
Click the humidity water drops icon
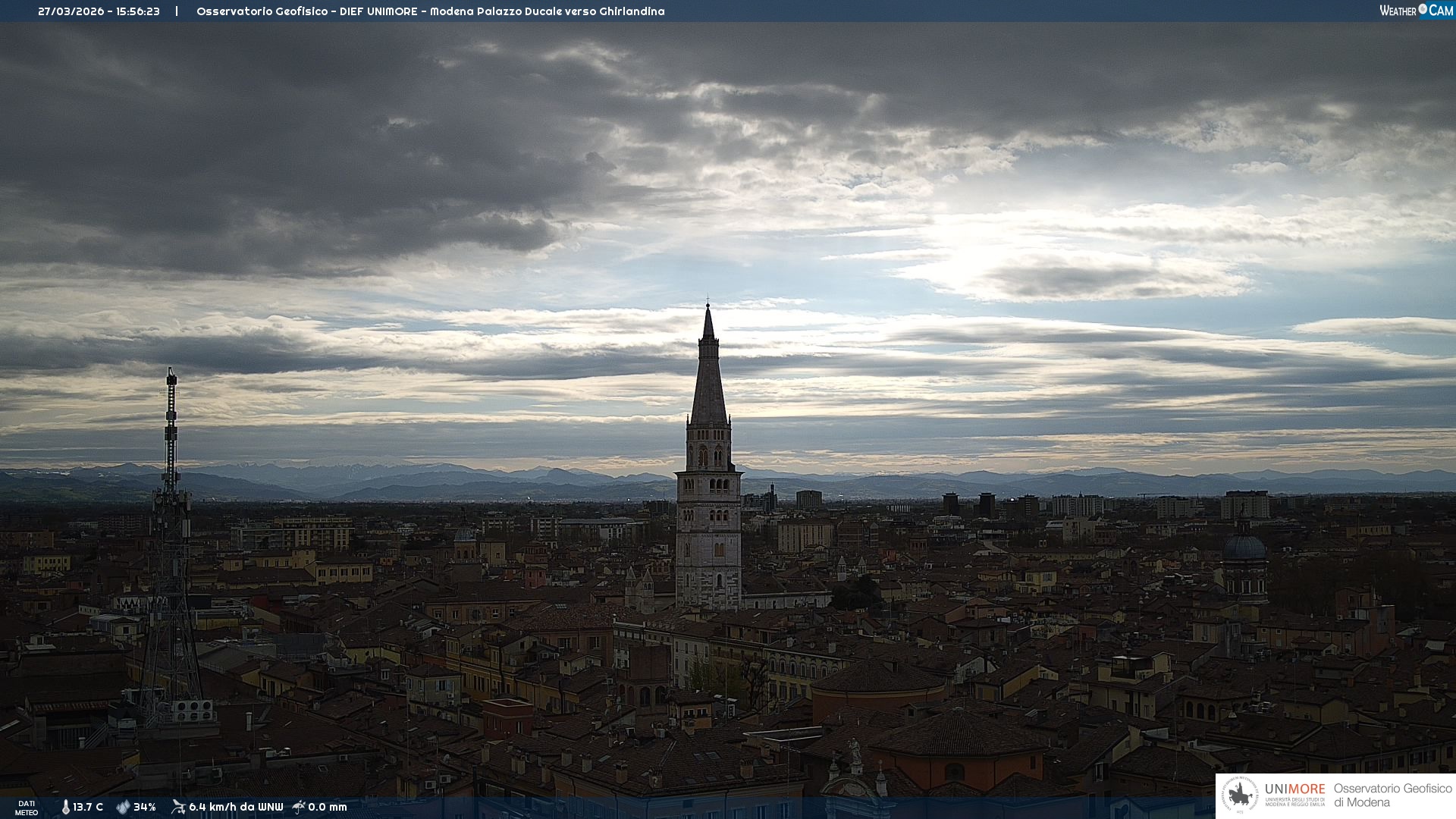tap(123, 807)
